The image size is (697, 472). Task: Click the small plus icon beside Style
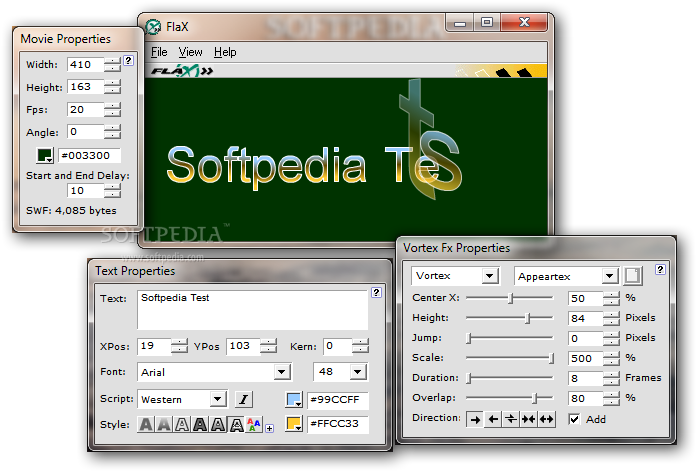(x=269, y=428)
